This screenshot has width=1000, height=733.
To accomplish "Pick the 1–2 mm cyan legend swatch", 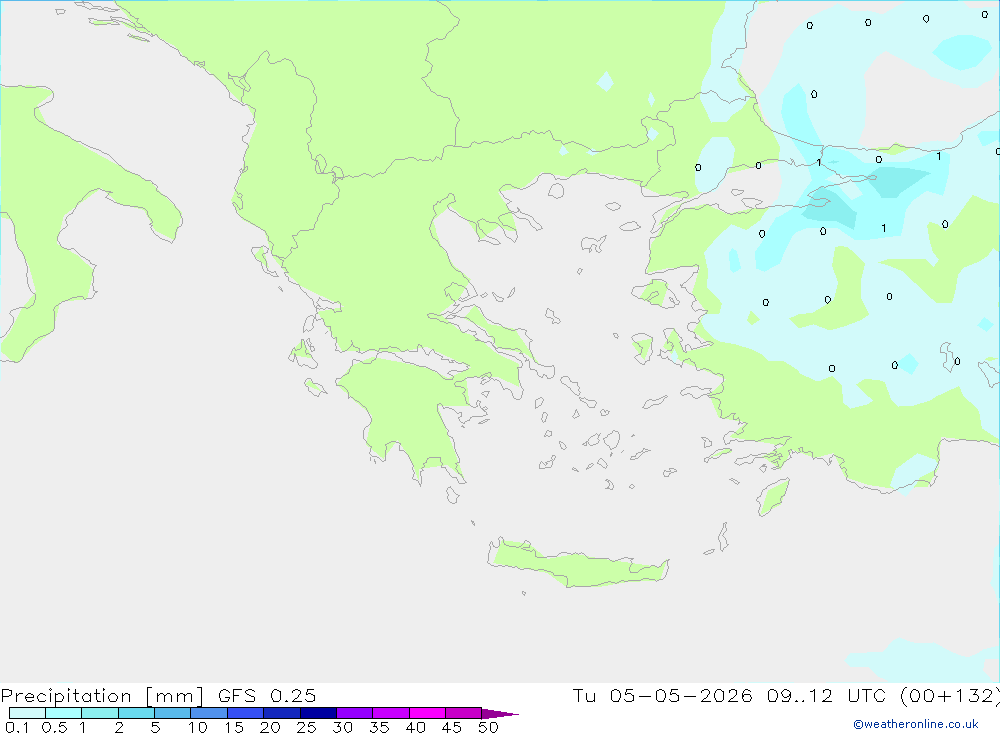I will pyautogui.click(x=100, y=713).
